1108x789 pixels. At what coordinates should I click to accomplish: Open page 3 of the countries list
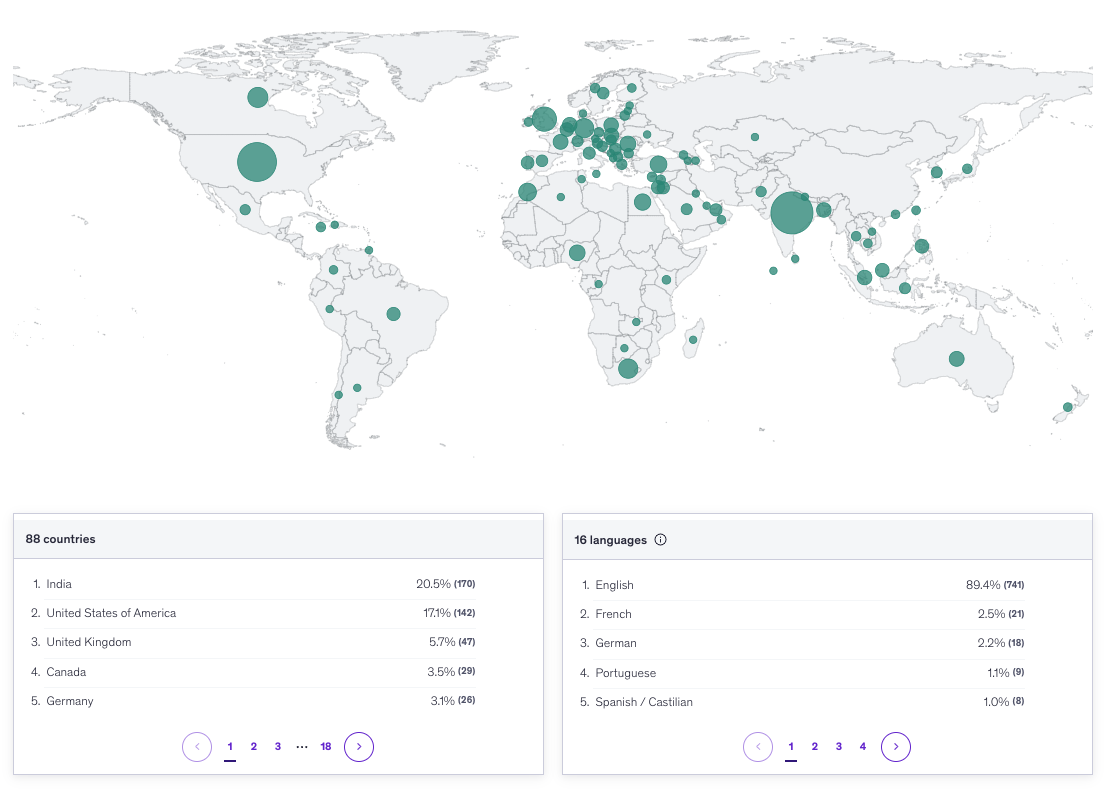(278, 747)
